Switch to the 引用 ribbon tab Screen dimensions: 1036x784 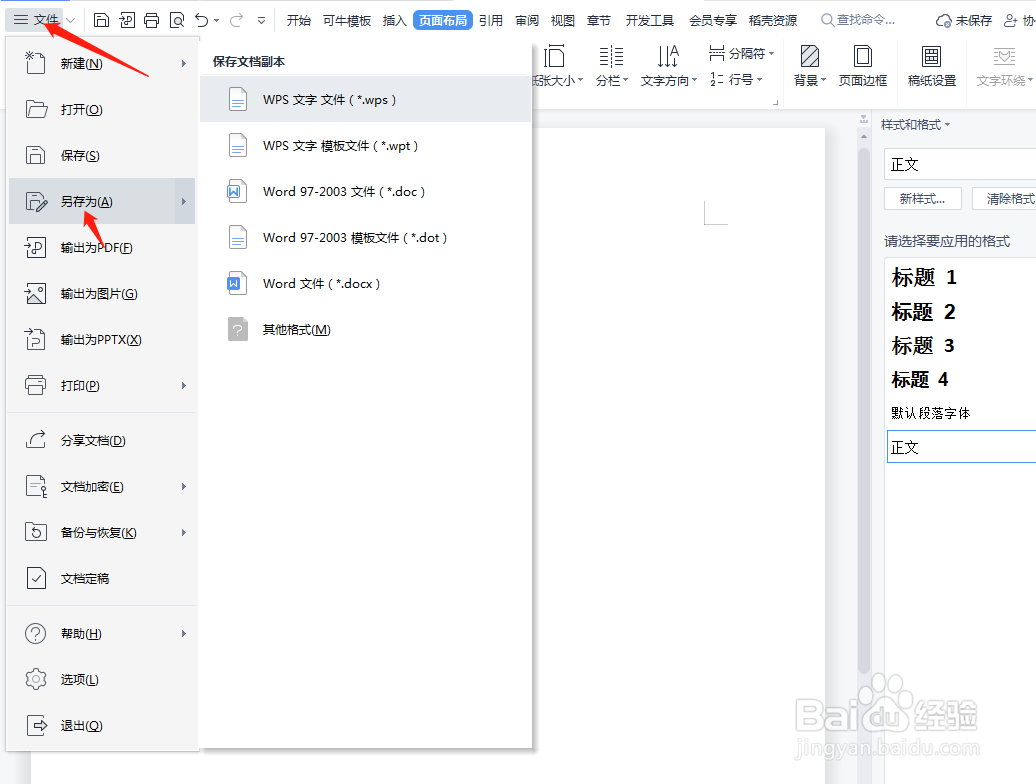point(491,20)
